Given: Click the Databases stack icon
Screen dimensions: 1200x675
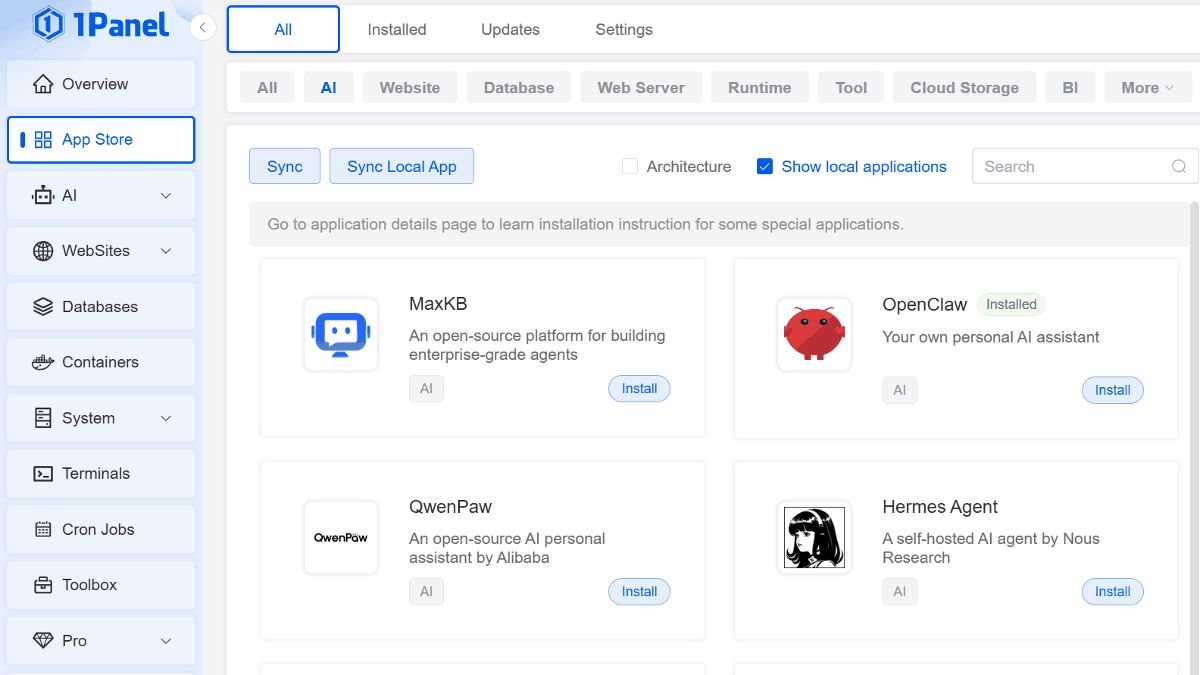Looking at the screenshot, I should click(43, 307).
